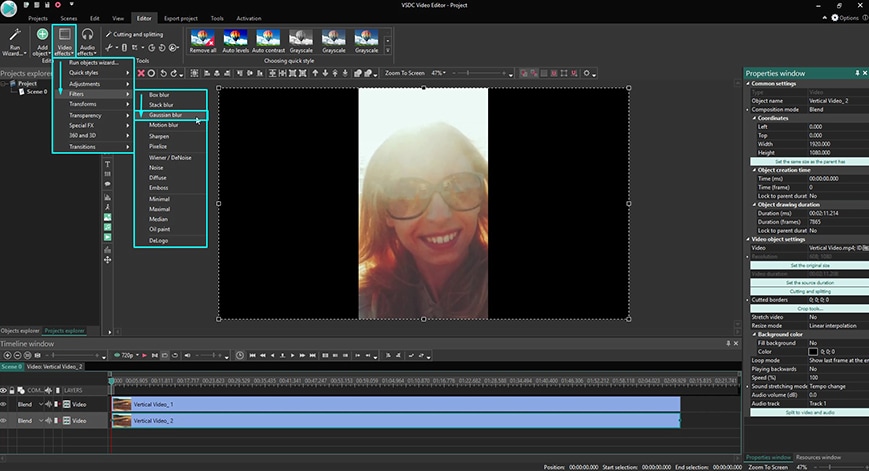Click the move tool crosshair icon
This screenshot has height=471, width=869.
[108, 259]
